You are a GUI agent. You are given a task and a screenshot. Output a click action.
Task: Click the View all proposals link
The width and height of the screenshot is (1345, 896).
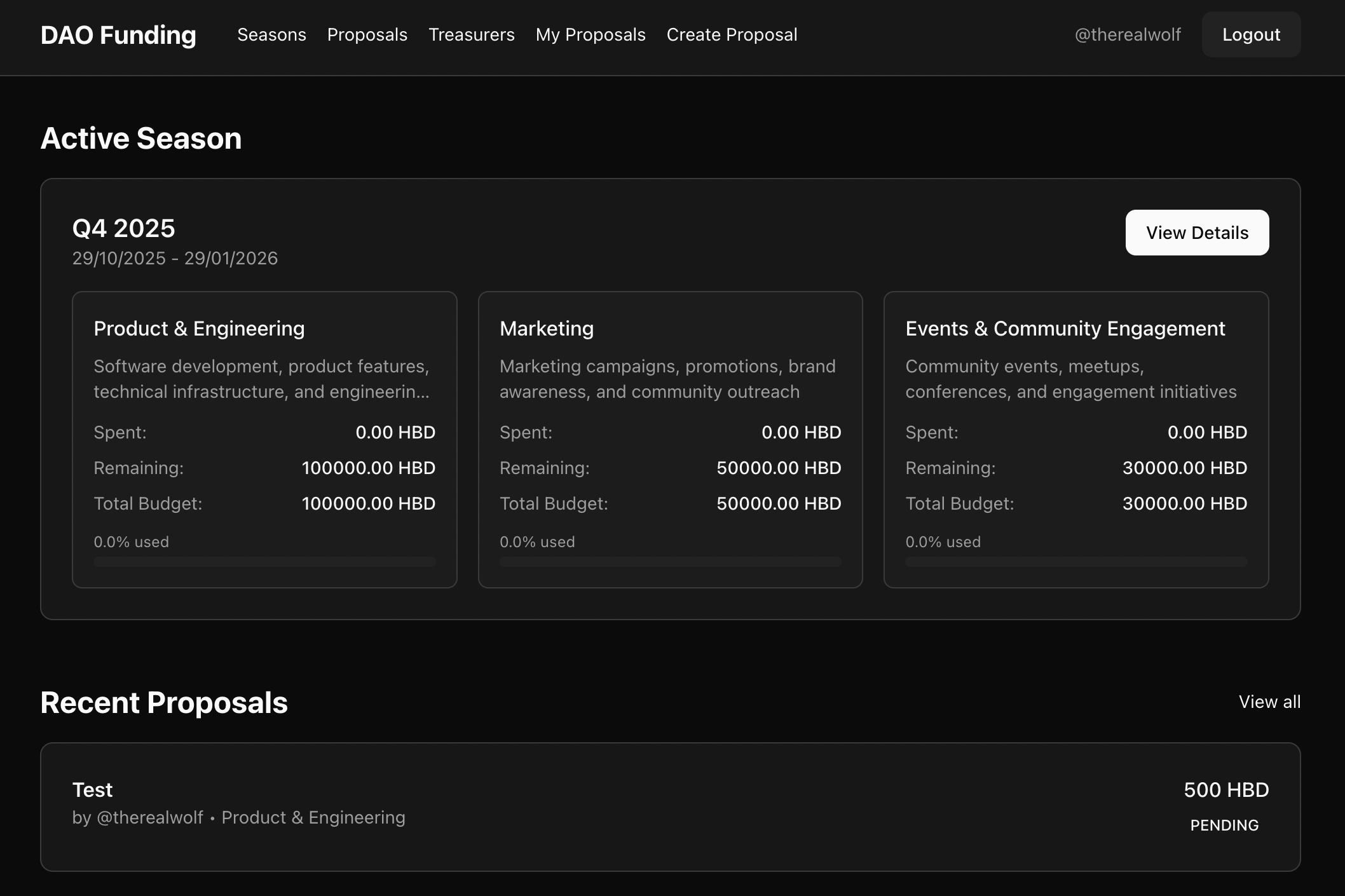point(1269,702)
